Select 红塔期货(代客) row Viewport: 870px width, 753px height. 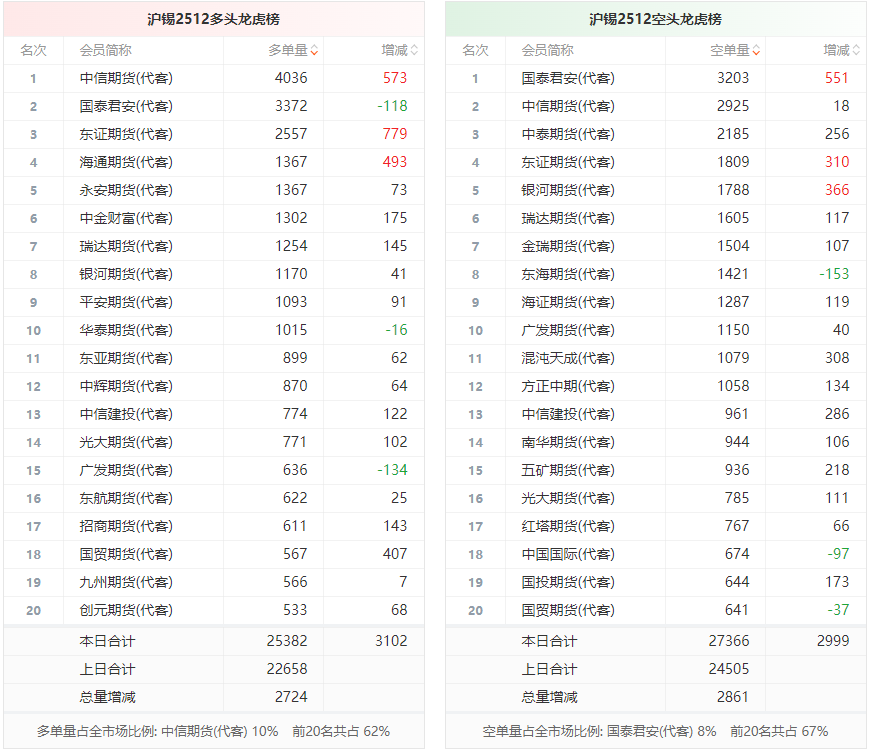tap(655, 526)
